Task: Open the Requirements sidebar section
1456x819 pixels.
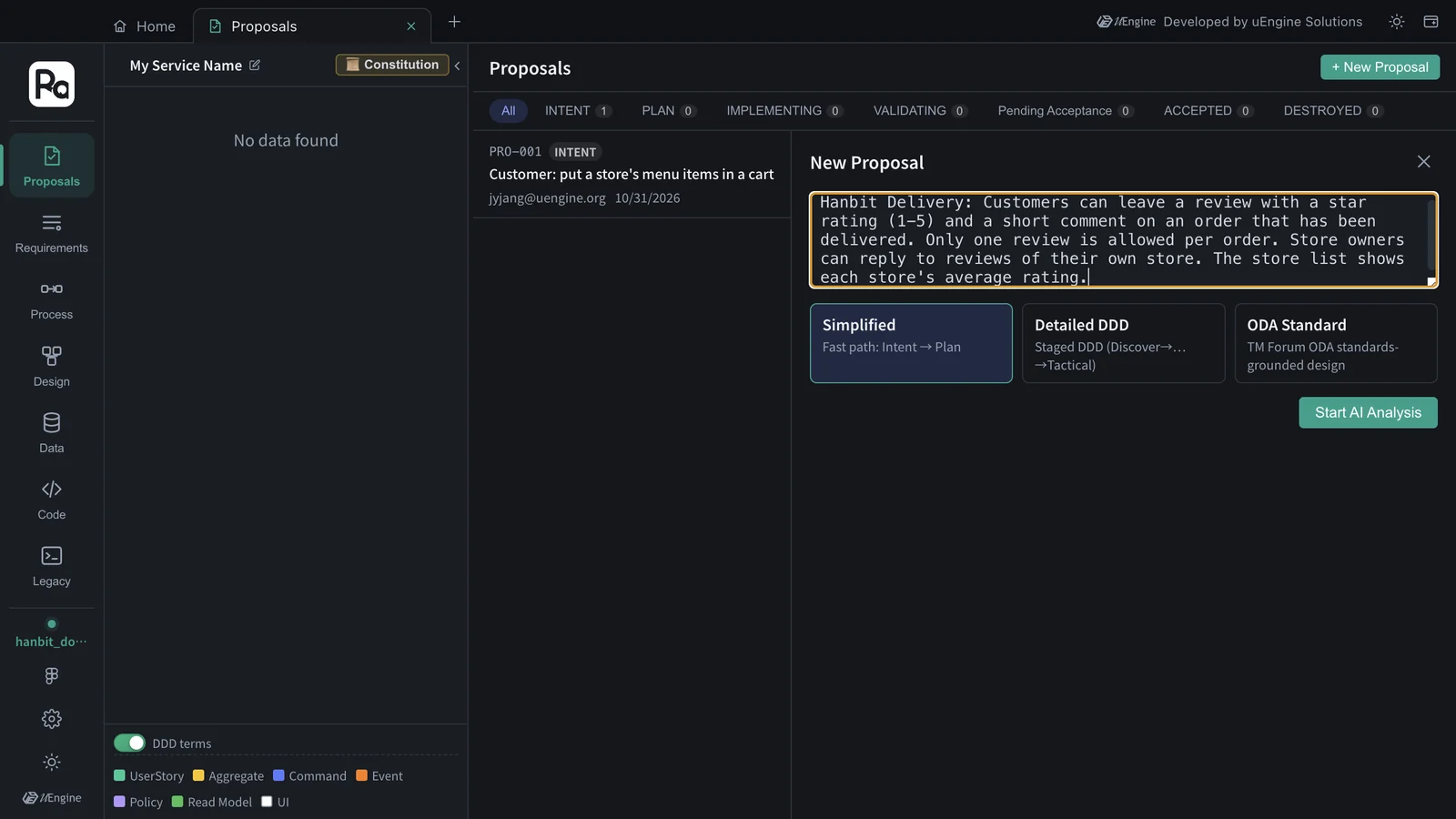Action: pyautogui.click(x=52, y=233)
